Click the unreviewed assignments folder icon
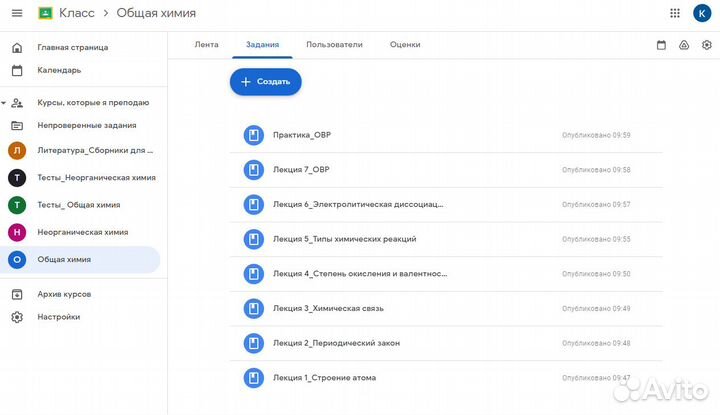This screenshot has width=720, height=415. click(x=17, y=125)
